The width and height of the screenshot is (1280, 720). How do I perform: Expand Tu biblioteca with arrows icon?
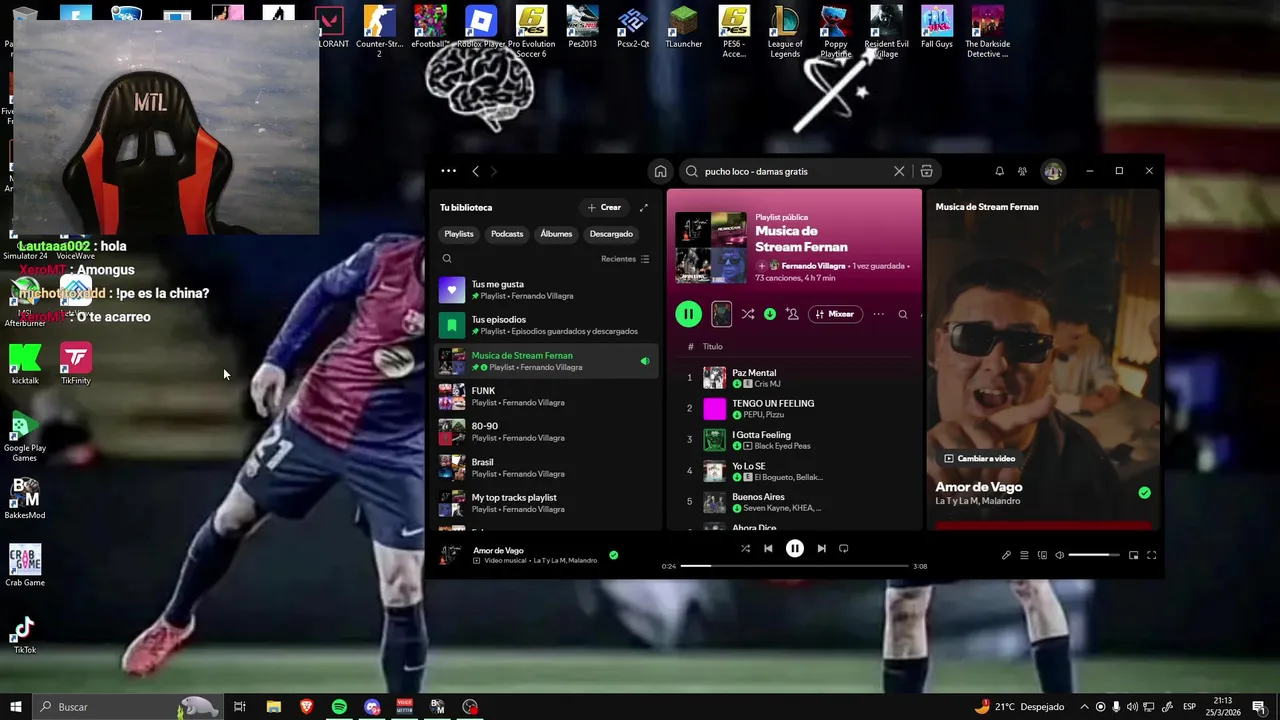pyautogui.click(x=644, y=207)
